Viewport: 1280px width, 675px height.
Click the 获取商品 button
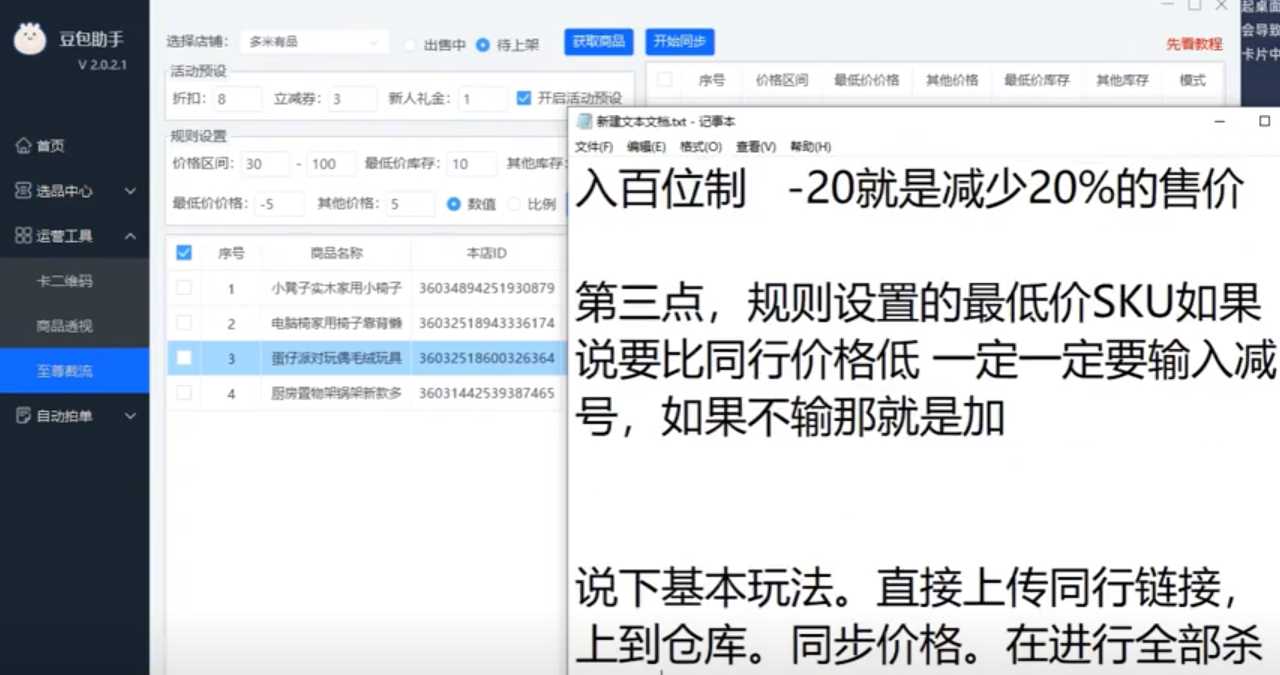point(598,42)
